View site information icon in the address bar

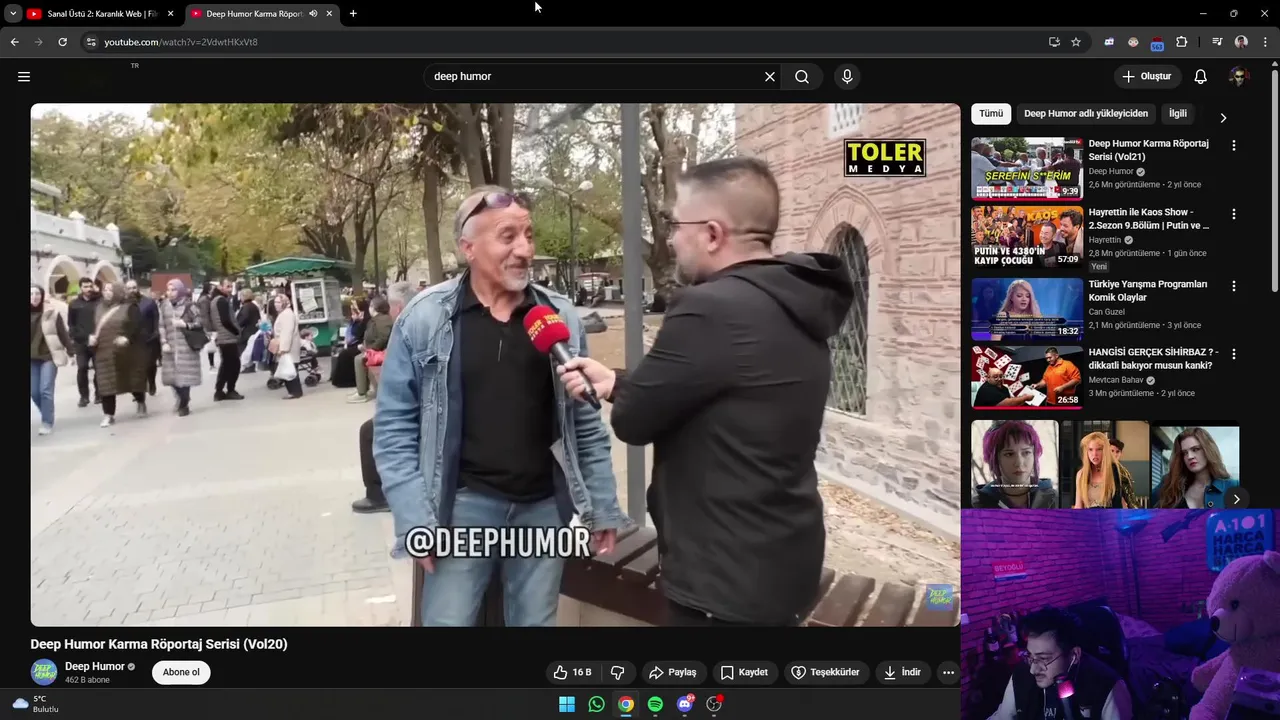click(91, 42)
